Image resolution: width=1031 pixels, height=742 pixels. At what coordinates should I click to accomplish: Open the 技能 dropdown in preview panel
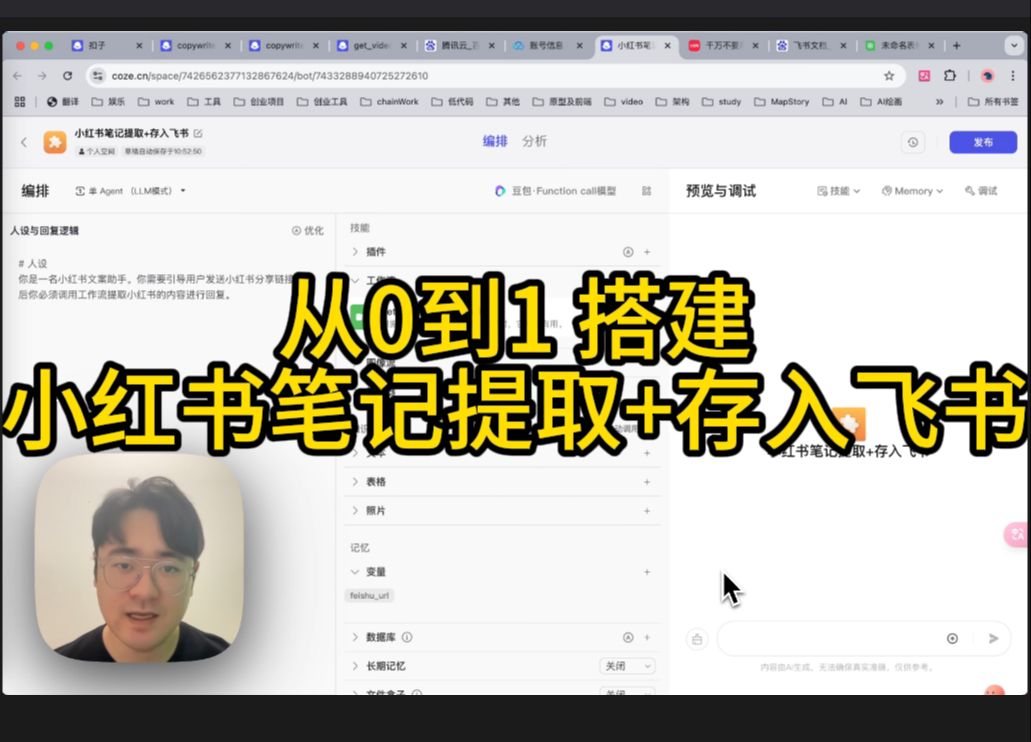tap(838, 191)
